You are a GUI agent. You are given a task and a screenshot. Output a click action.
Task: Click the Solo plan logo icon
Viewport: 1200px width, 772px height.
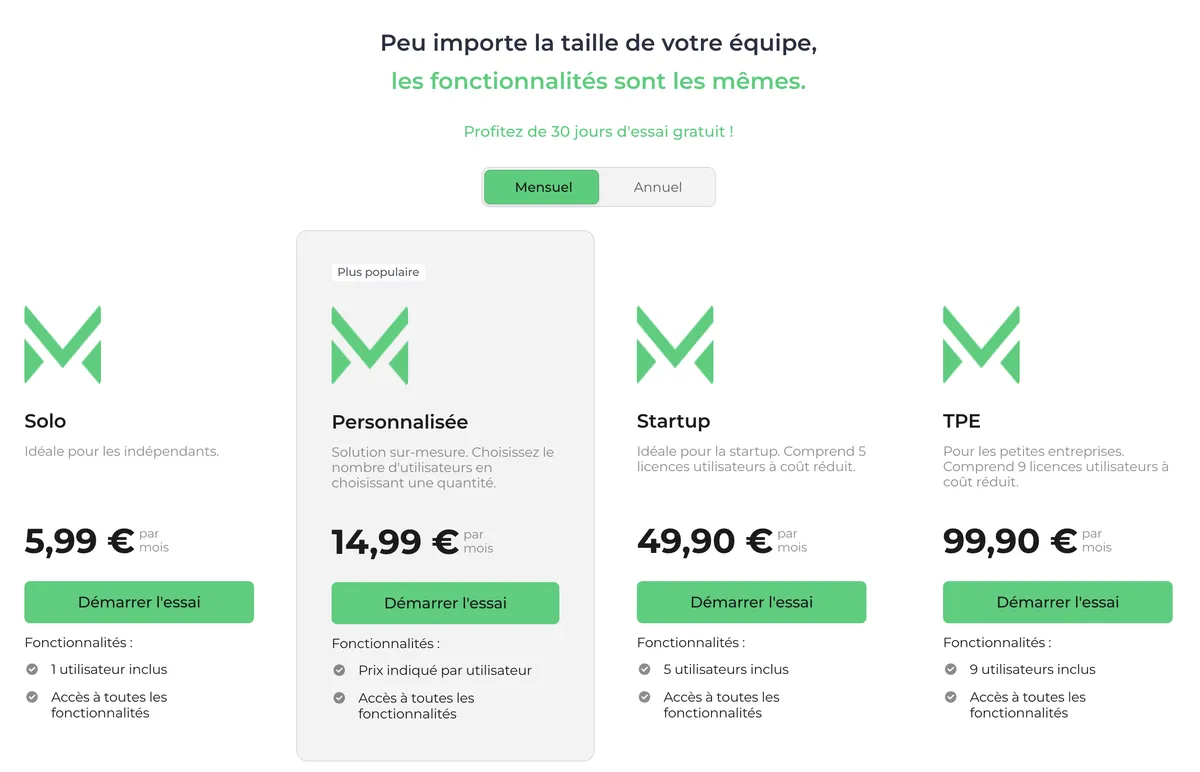click(62, 344)
